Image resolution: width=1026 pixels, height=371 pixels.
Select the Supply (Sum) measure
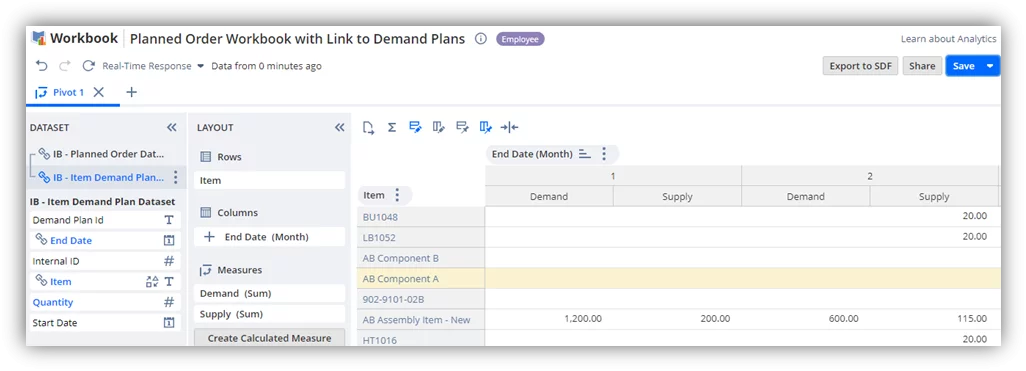(270, 314)
